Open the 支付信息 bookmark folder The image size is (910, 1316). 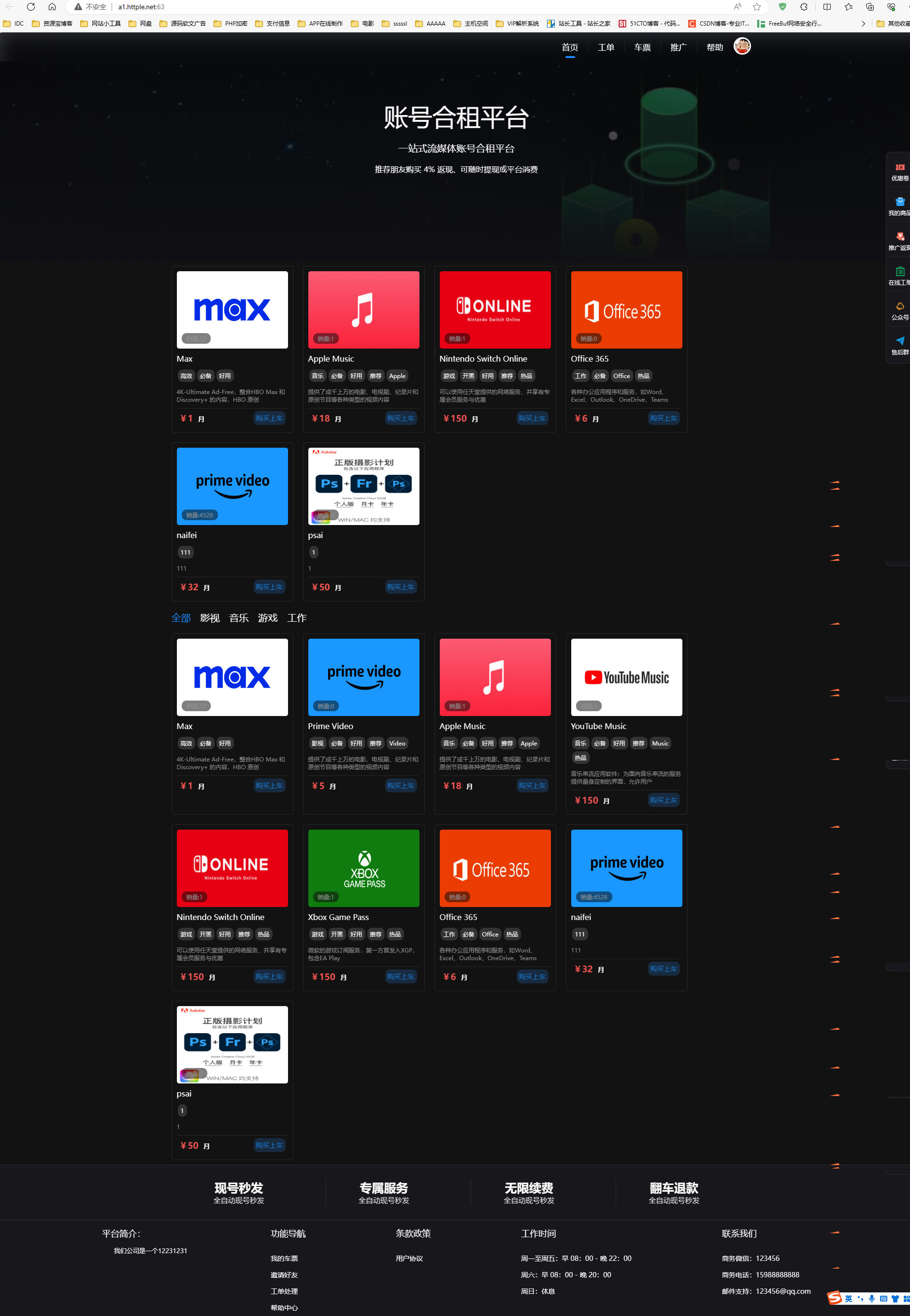273,23
